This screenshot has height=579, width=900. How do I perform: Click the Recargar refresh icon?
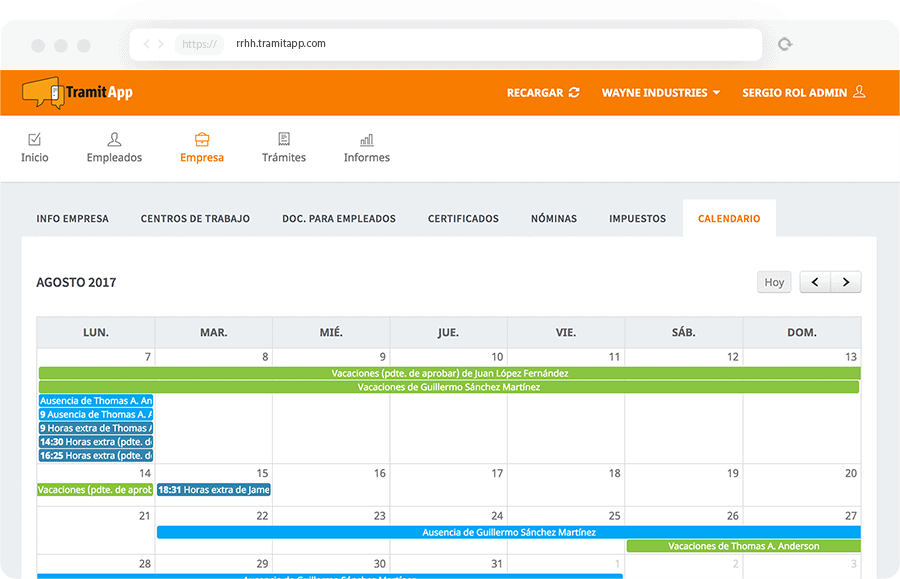point(574,92)
